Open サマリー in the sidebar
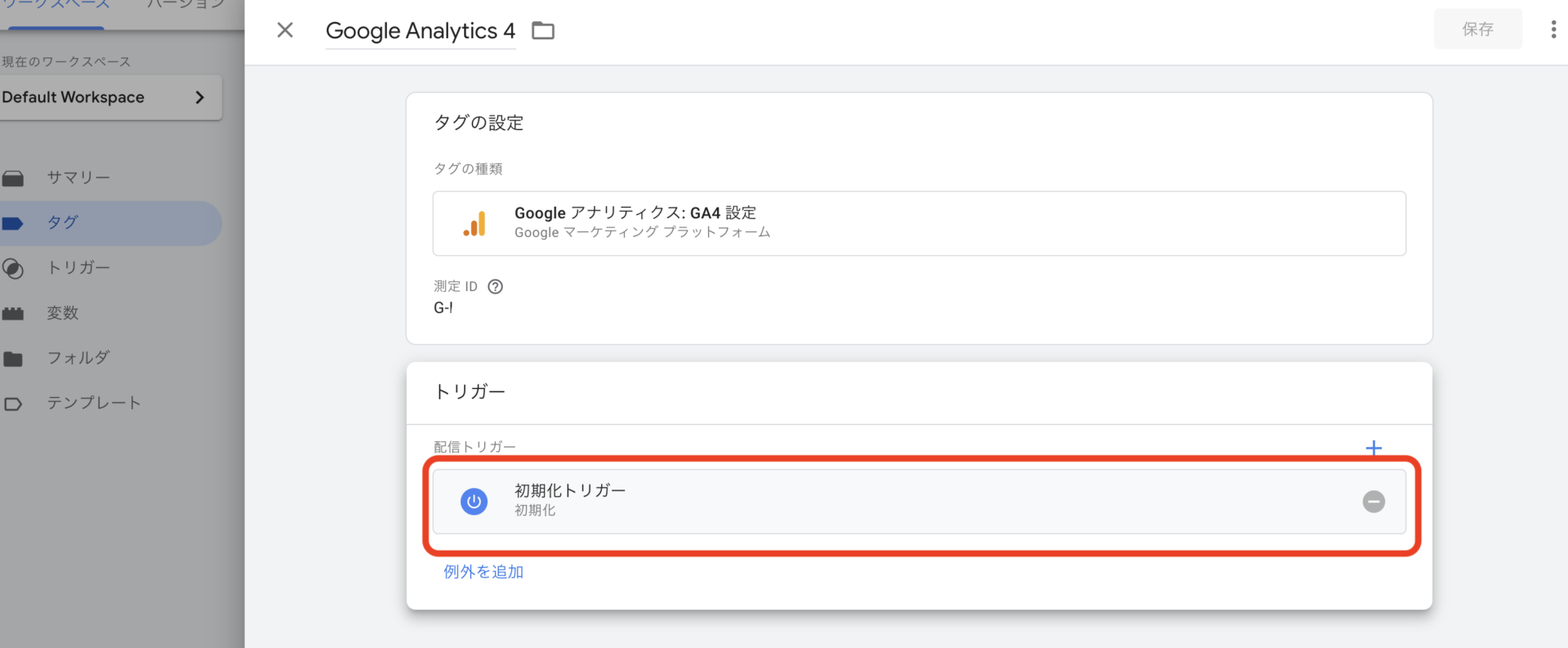The height and width of the screenshot is (648, 1568). pos(78,177)
